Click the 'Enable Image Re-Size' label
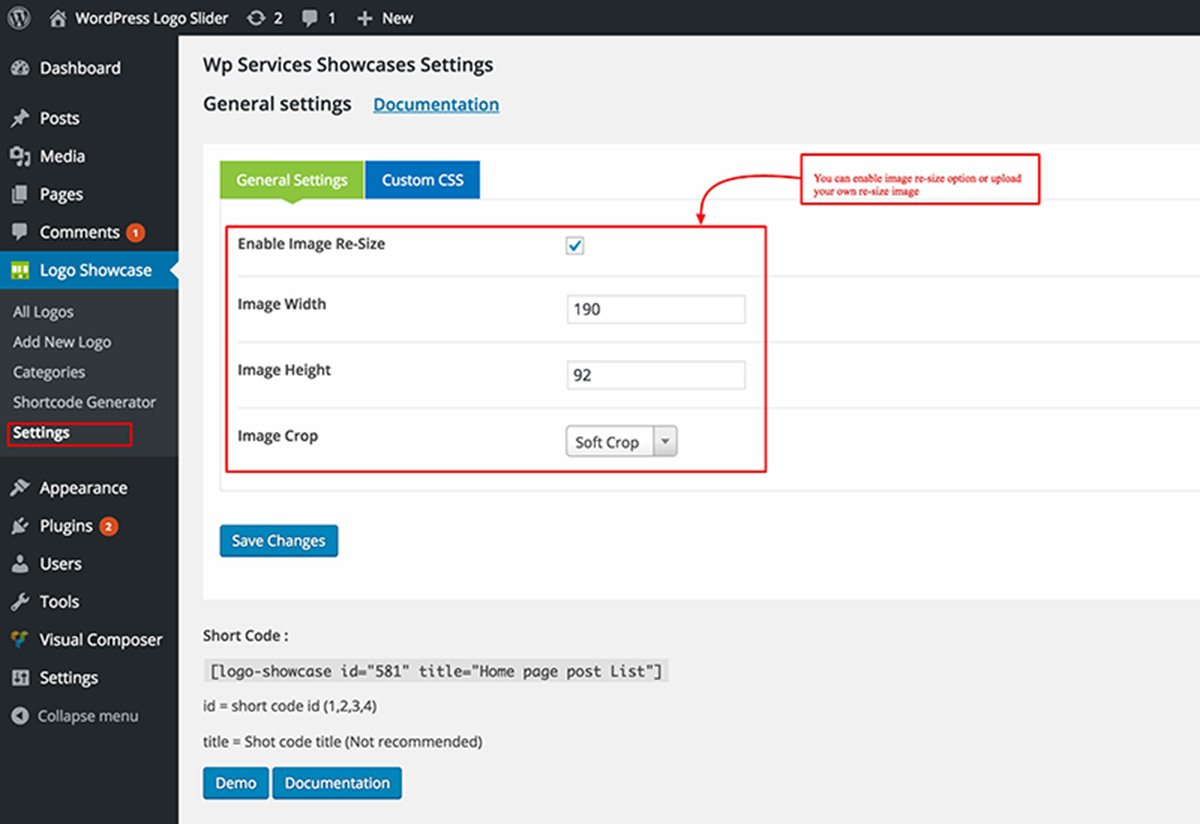 tap(311, 243)
